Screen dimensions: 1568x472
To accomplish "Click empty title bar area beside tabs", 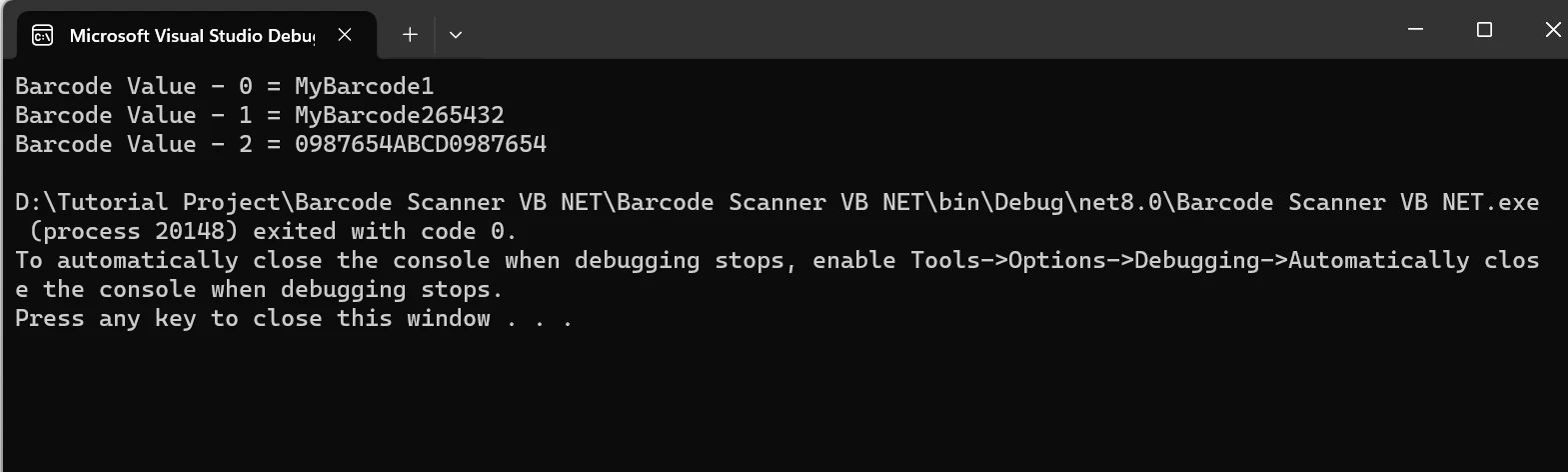I will 899,30.
